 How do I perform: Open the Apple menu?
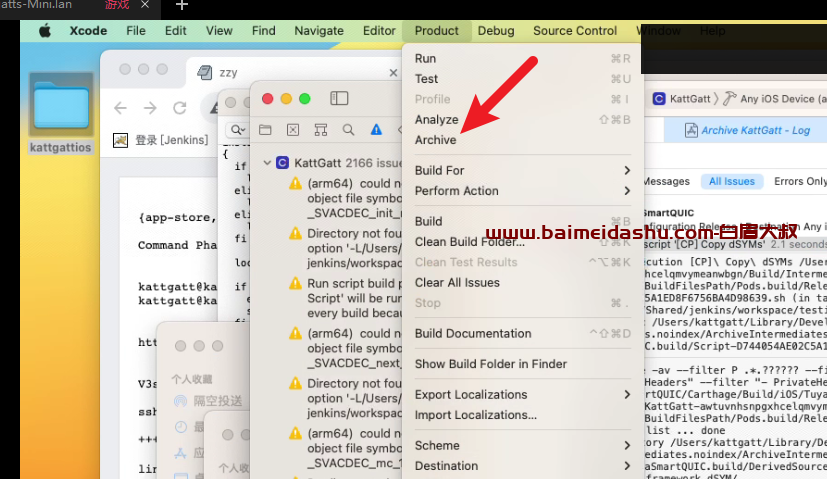(45, 31)
